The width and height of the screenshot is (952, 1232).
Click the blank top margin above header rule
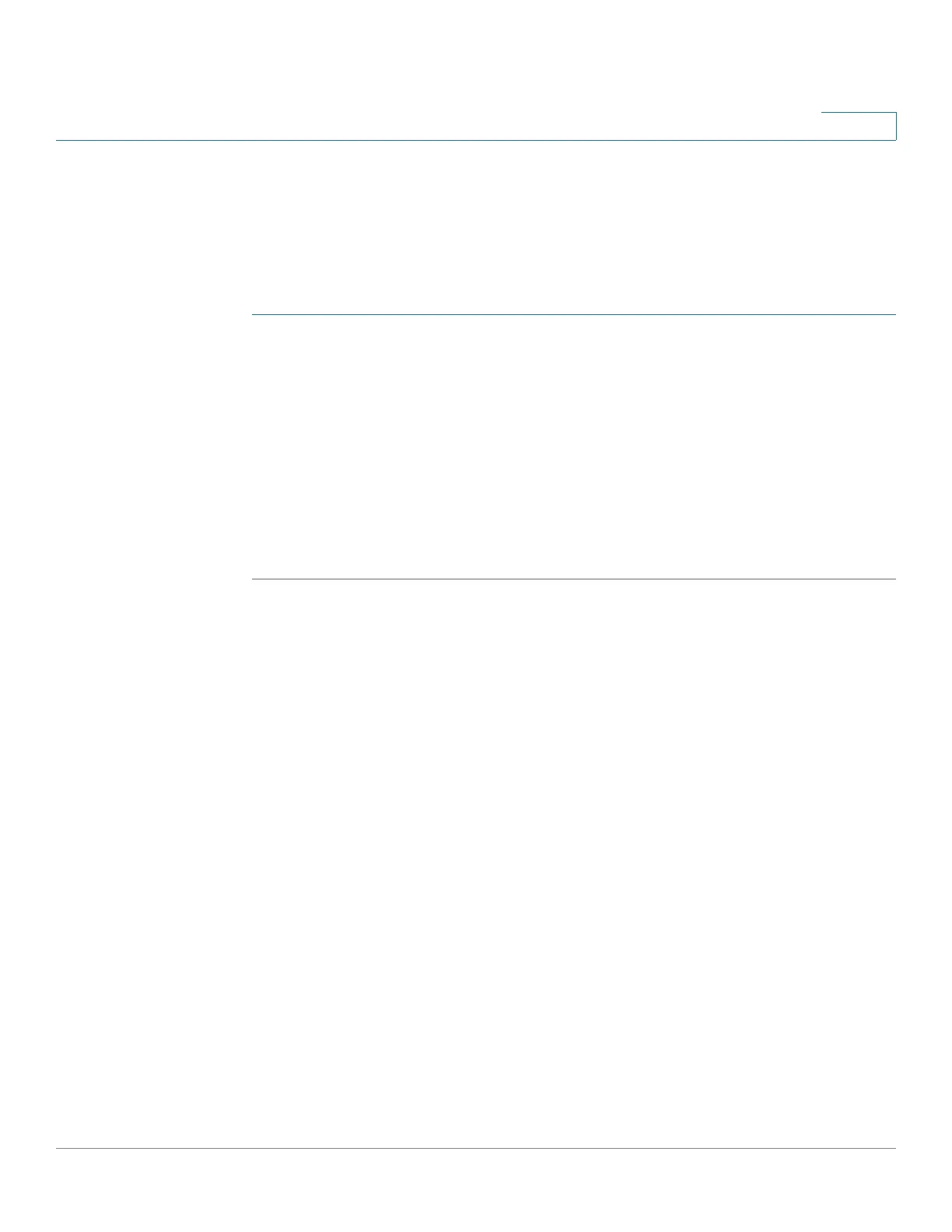point(436,70)
